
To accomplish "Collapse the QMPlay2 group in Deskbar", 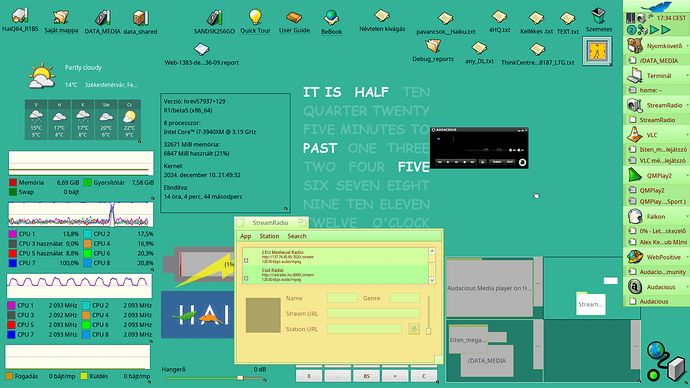I will tap(687, 176).
